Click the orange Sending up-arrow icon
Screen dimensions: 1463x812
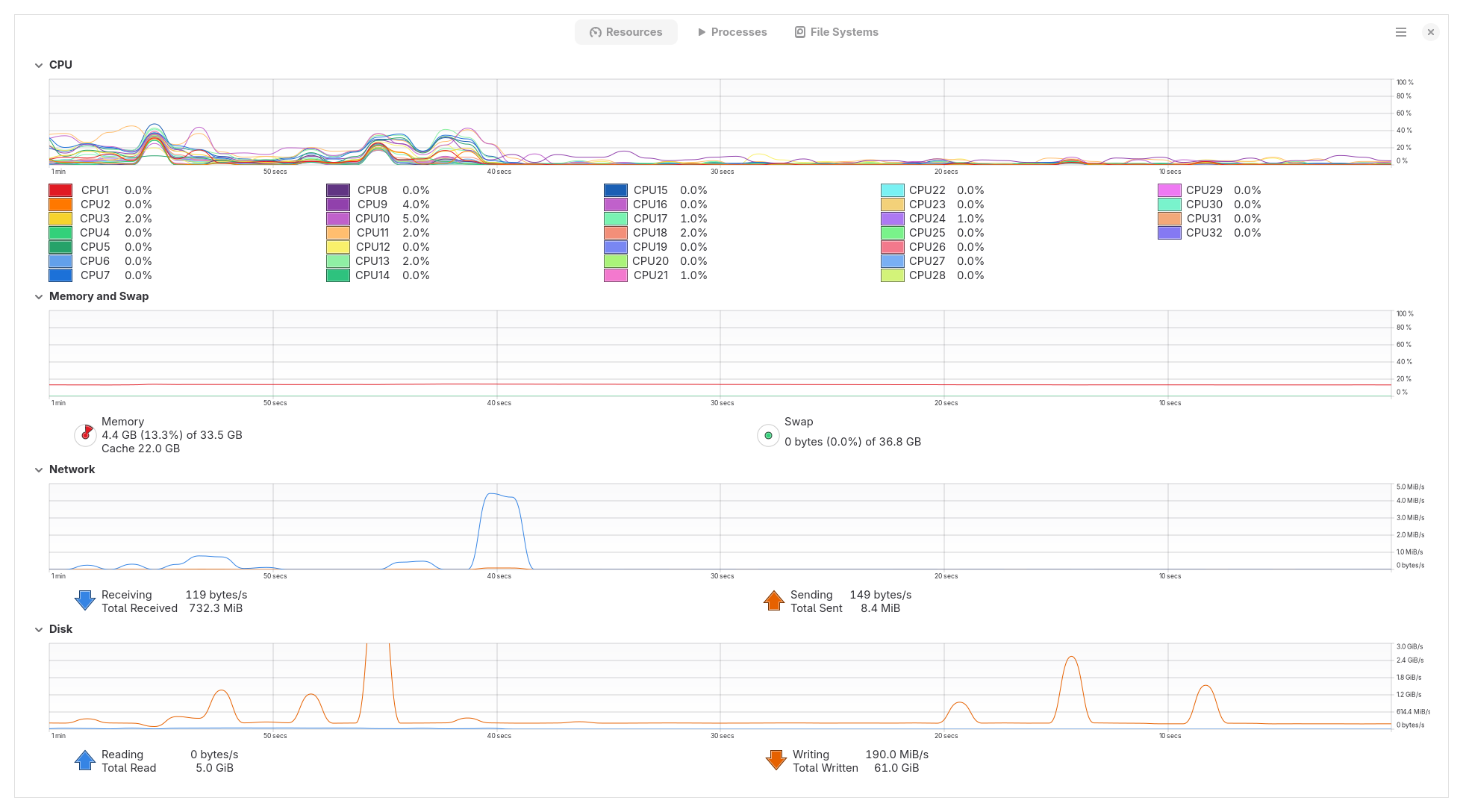pyautogui.click(x=774, y=601)
